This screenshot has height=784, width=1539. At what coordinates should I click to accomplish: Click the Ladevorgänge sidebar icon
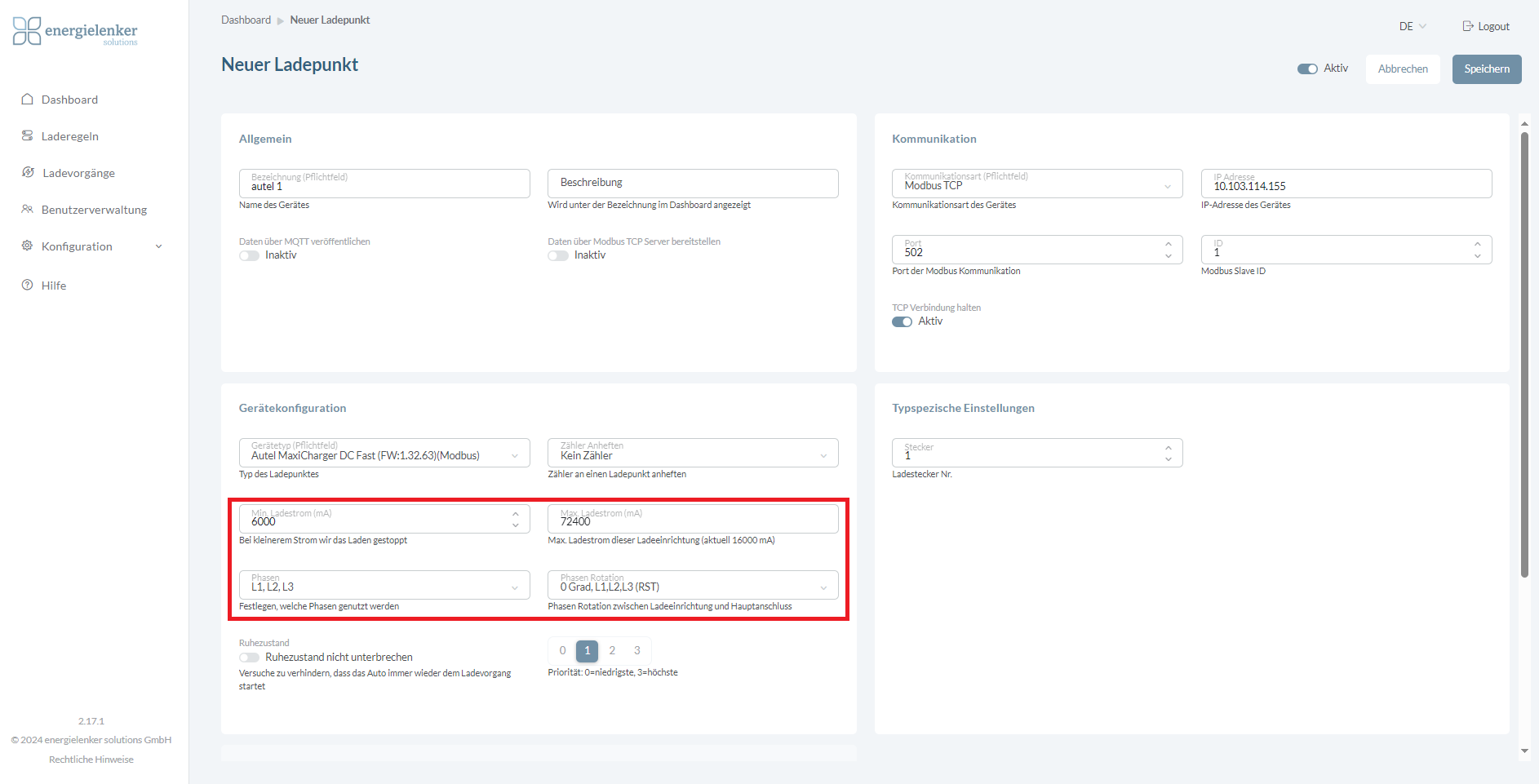click(x=28, y=173)
